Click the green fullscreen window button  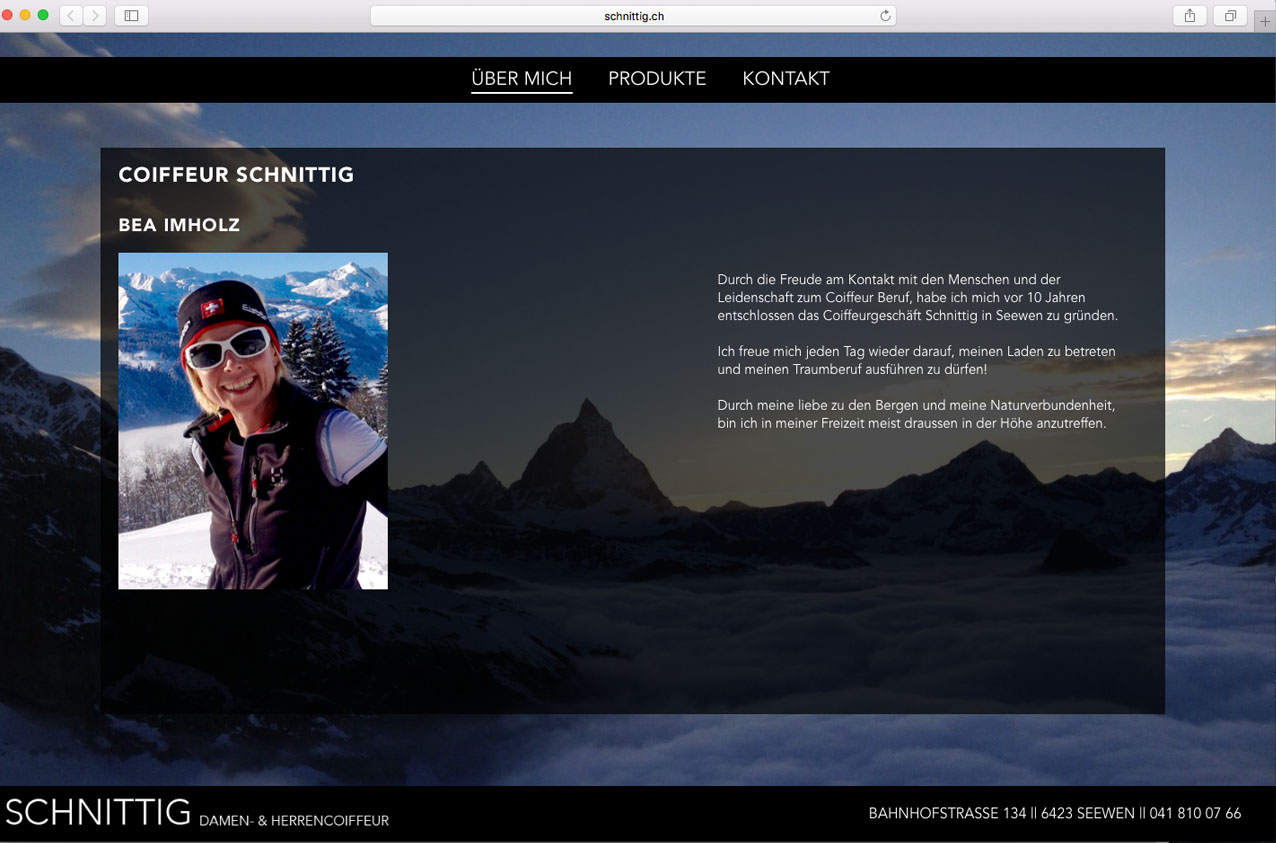43,15
